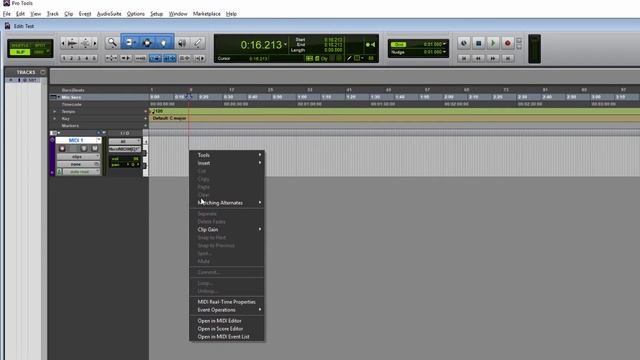640x360 pixels.
Task: Open Clip Gain submenu in context menu
Action: click(x=227, y=229)
